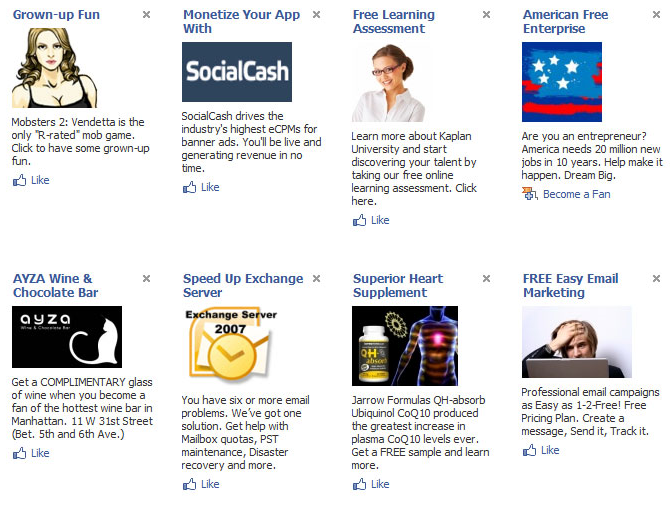Dismiss the Free Learning Assessment ad

[x=486, y=15]
